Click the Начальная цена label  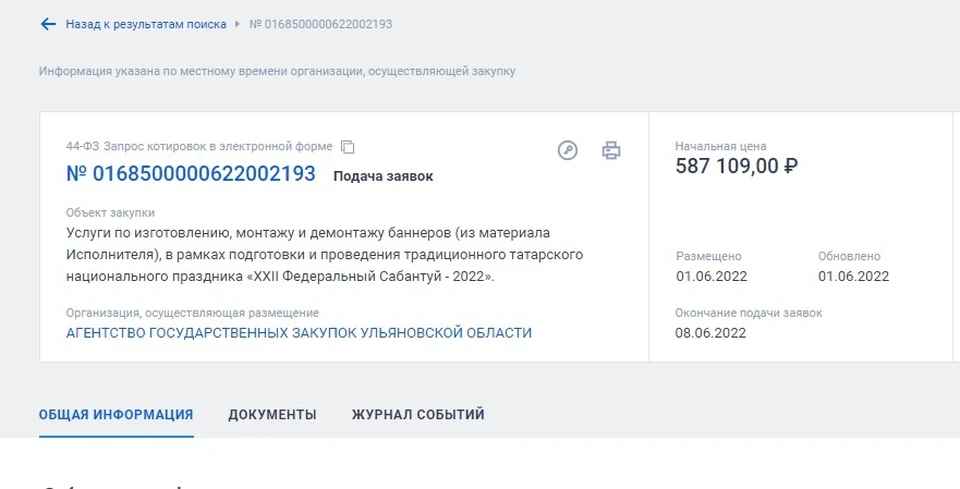tap(721, 146)
